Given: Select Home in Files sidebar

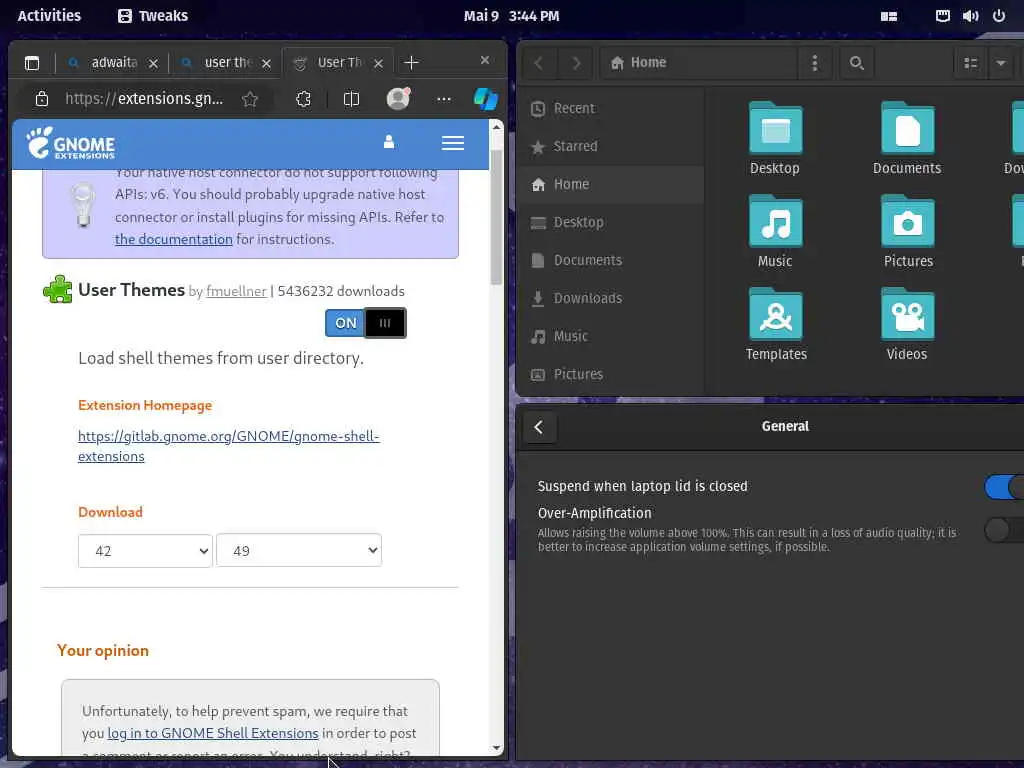Looking at the screenshot, I should tap(611, 184).
